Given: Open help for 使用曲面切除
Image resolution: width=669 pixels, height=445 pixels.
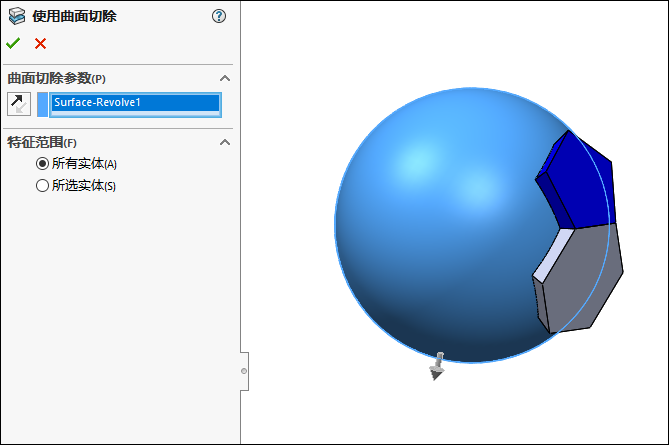Looking at the screenshot, I should coord(219,16).
